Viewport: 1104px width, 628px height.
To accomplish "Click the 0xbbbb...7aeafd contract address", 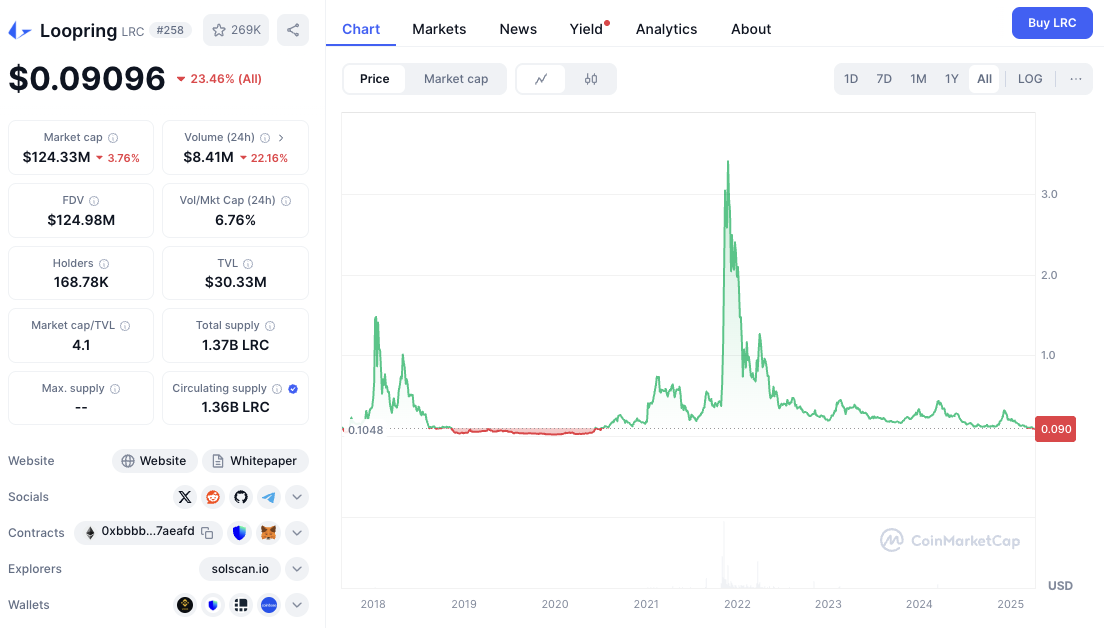I will tap(148, 532).
